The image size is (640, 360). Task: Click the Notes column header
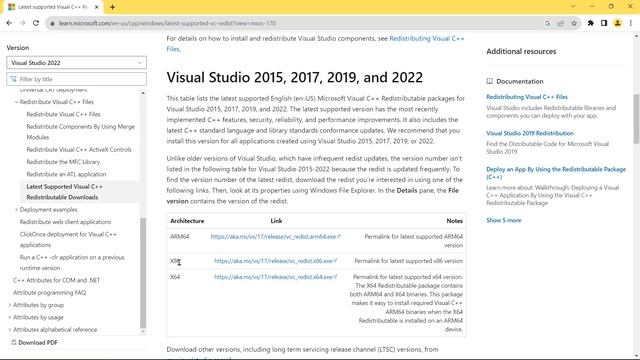(454, 221)
